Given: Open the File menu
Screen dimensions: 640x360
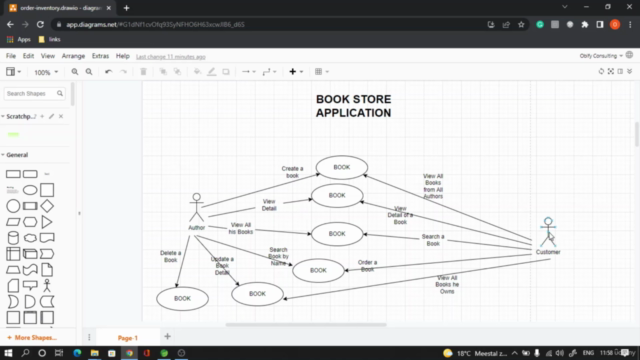Looking at the screenshot, I should 11,56.
